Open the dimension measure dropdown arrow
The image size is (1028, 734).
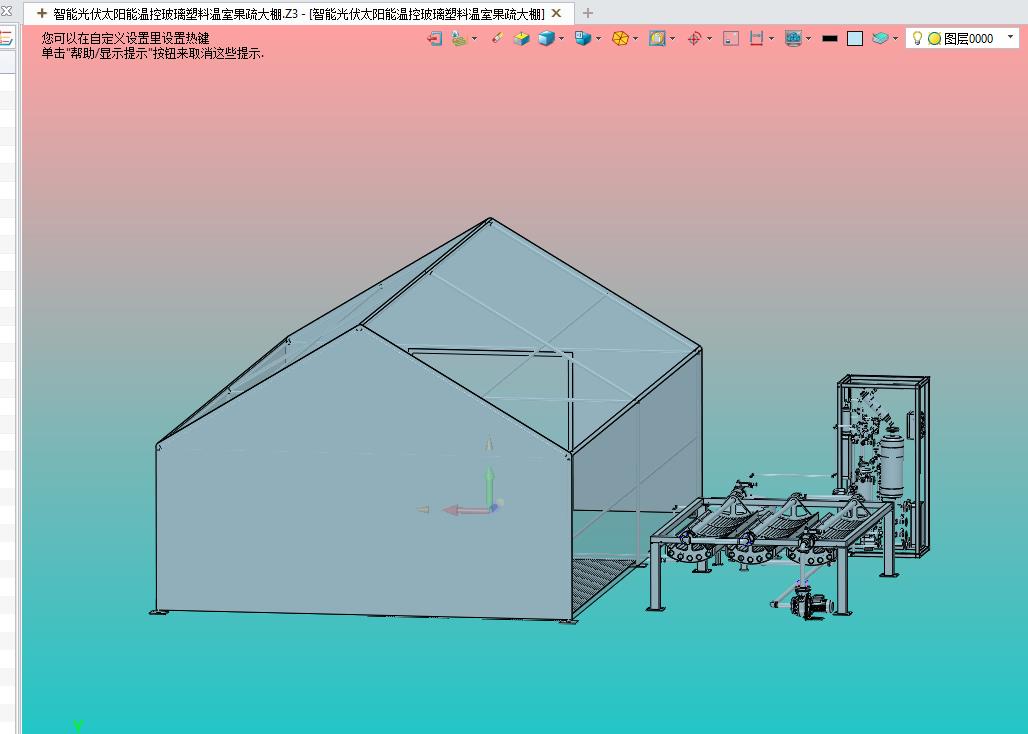coord(772,39)
